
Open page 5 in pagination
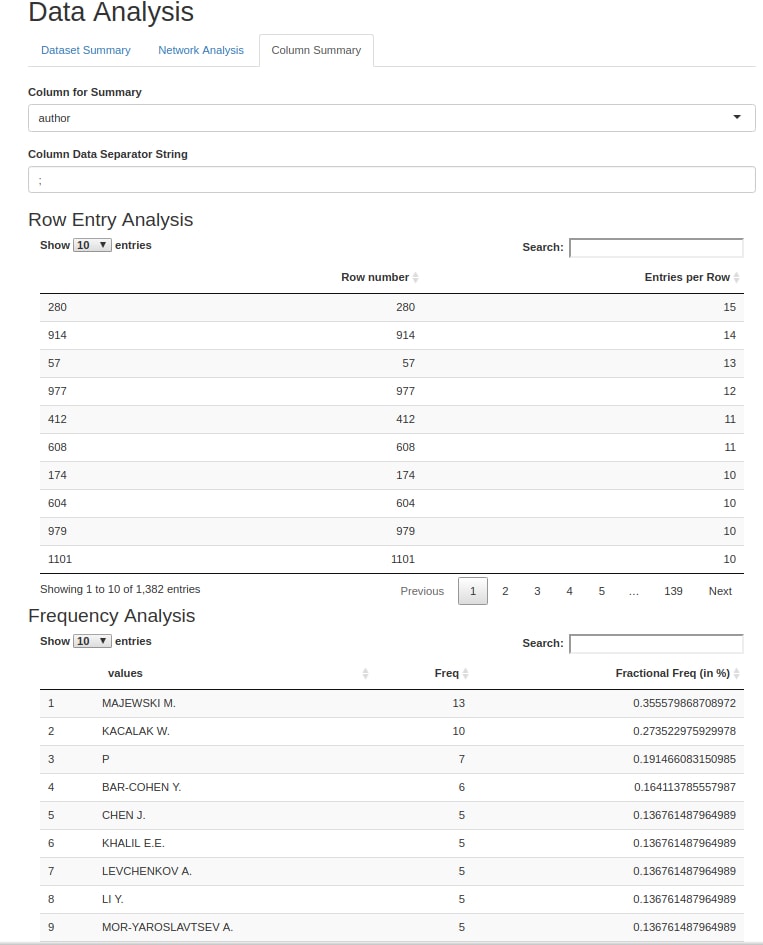point(602,591)
